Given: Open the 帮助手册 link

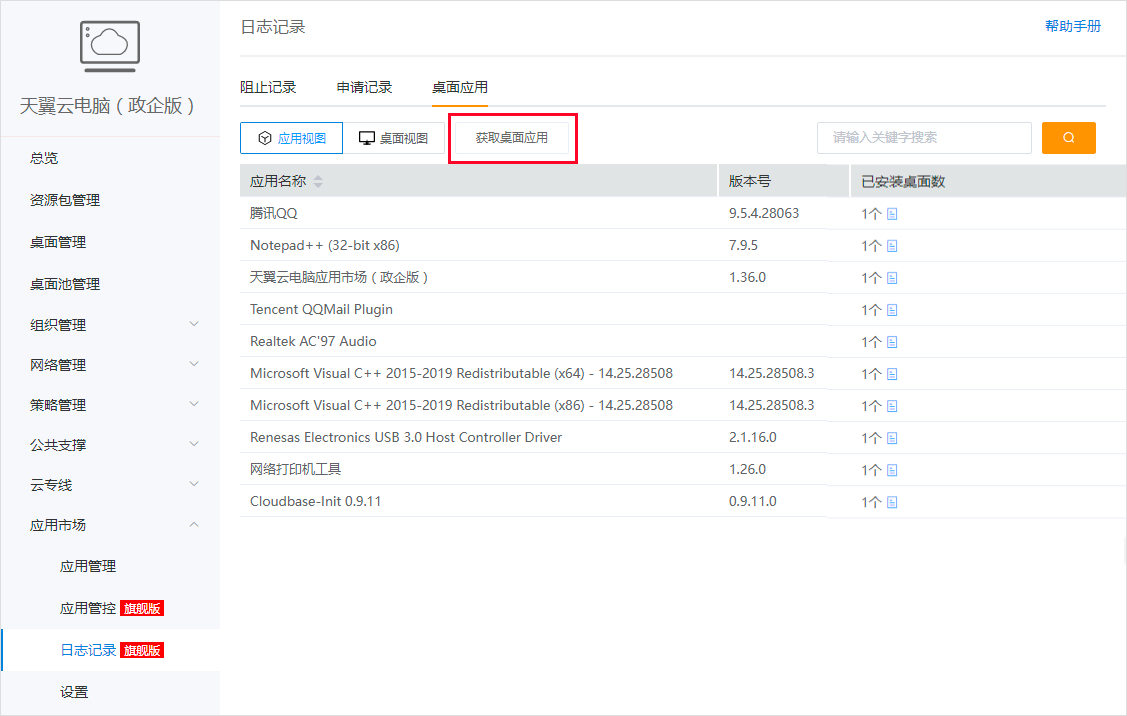Looking at the screenshot, I should (1072, 26).
